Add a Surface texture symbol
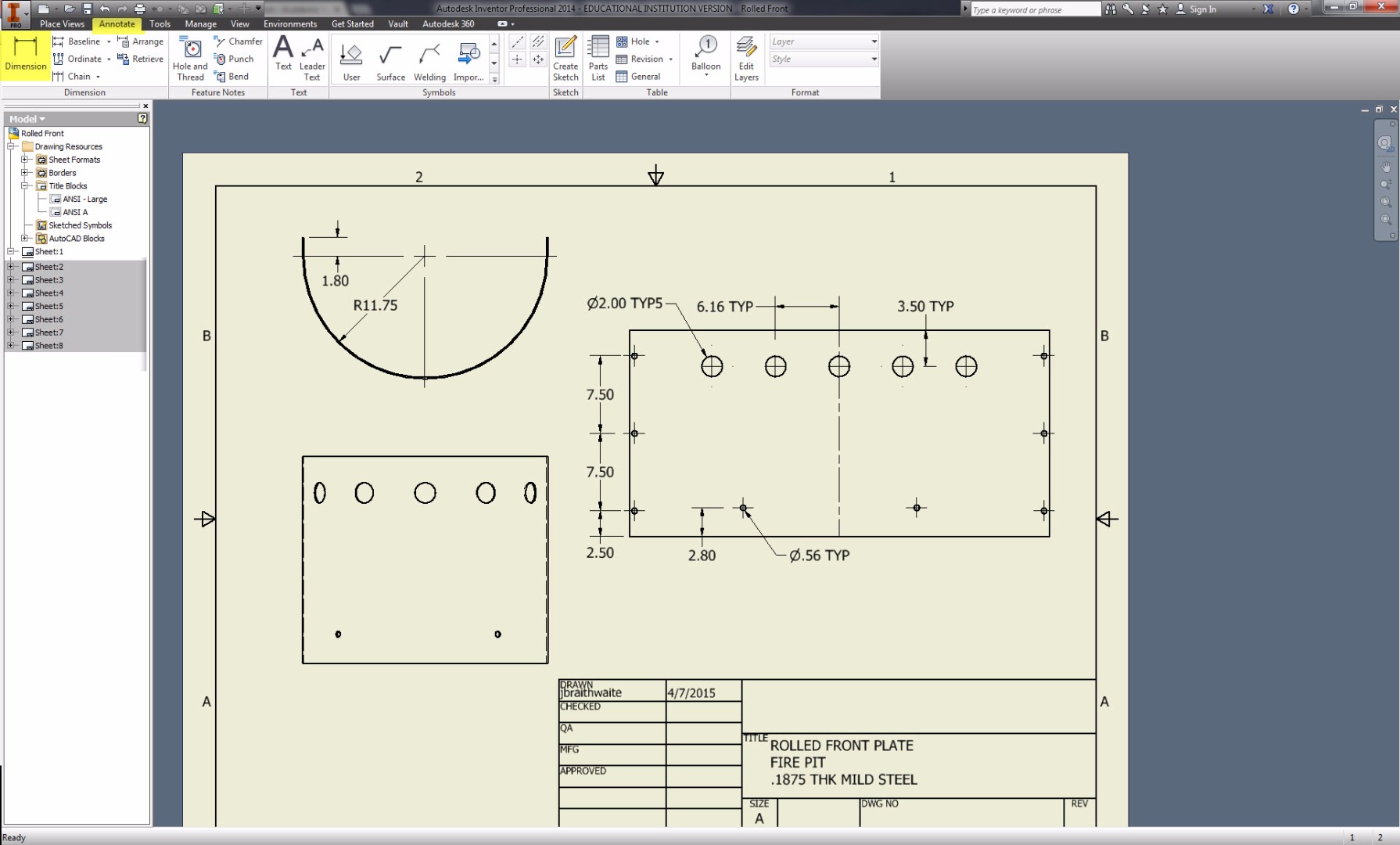This screenshot has height=845, width=1400. click(x=390, y=63)
